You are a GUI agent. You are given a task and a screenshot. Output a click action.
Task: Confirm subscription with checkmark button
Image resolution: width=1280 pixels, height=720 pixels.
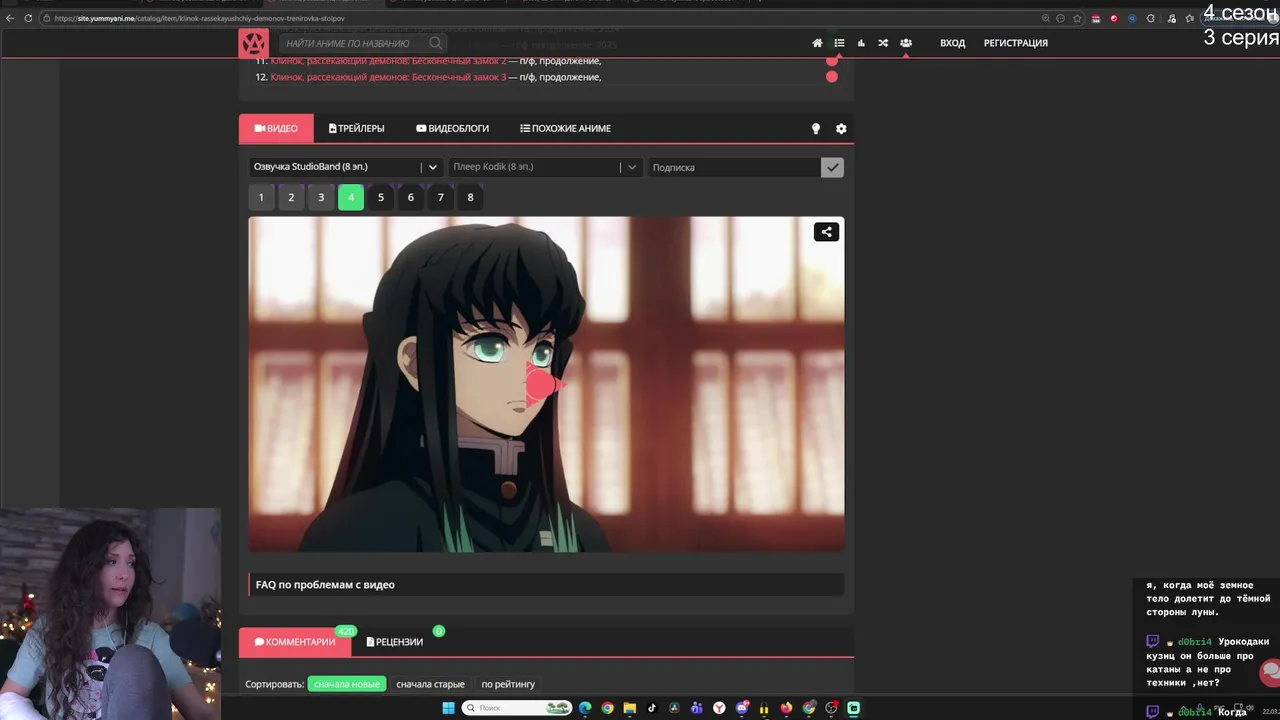coord(832,167)
